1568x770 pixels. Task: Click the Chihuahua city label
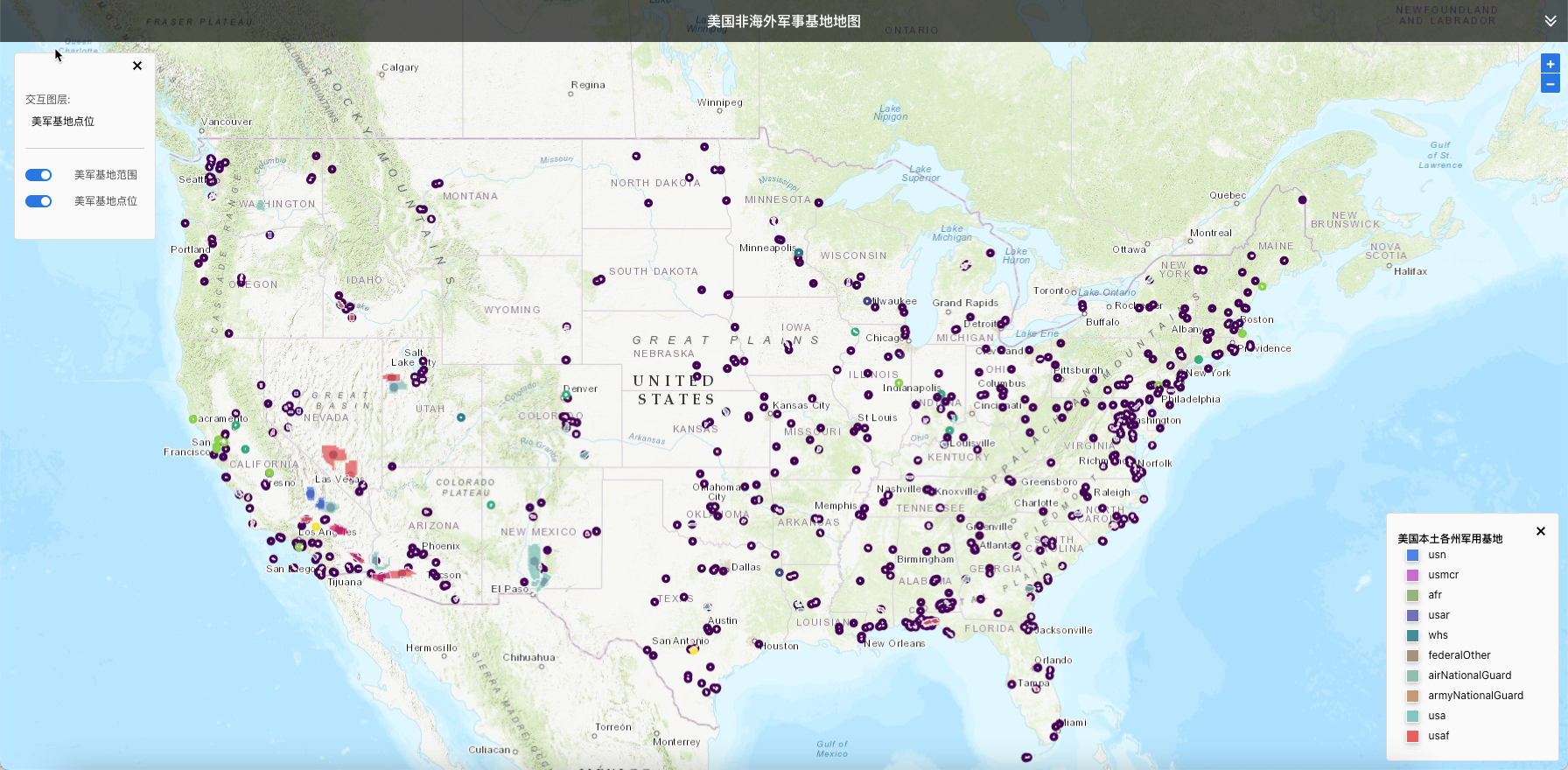[x=528, y=657]
